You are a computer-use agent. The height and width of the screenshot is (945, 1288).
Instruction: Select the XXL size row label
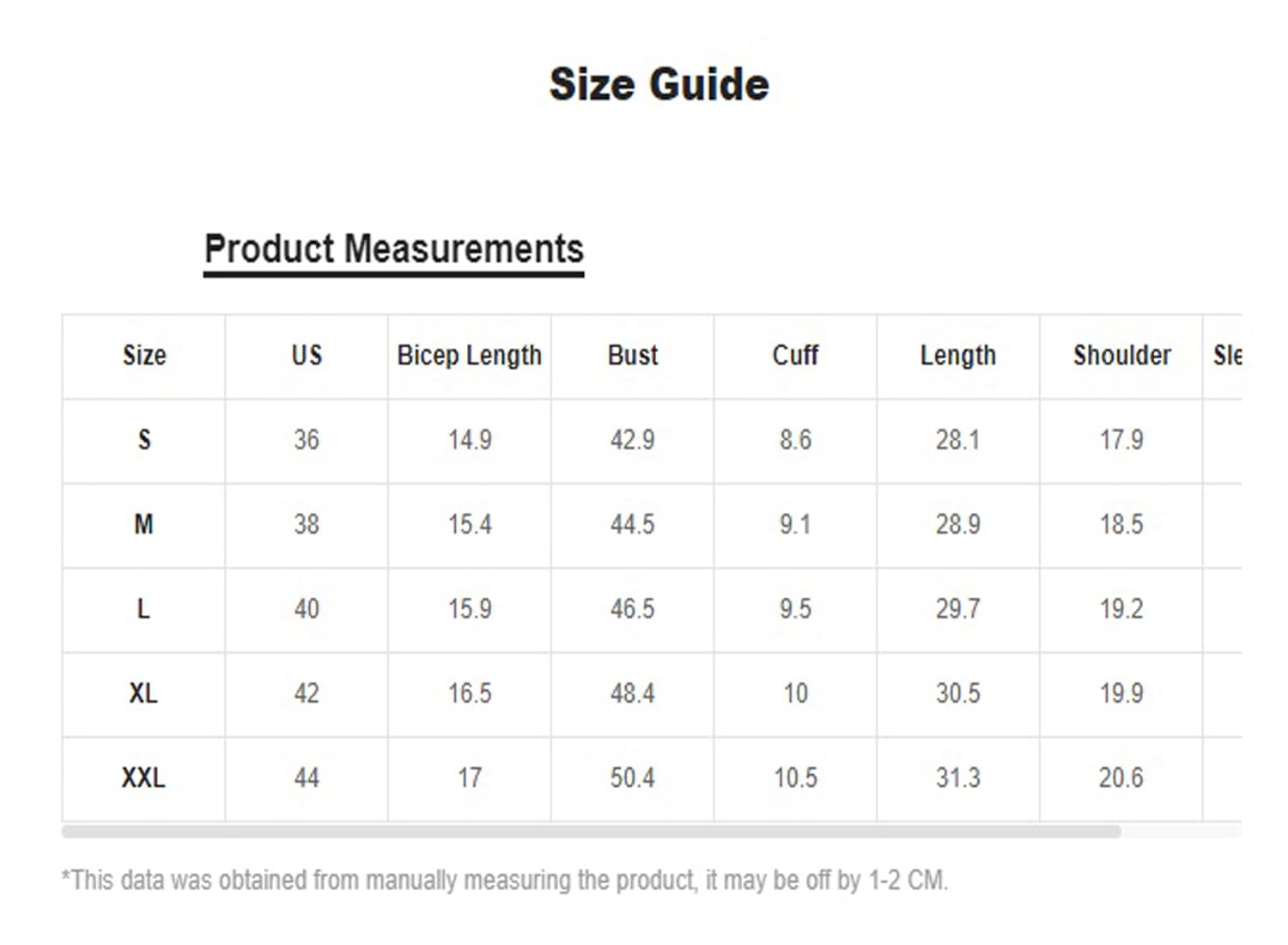[x=143, y=778]
